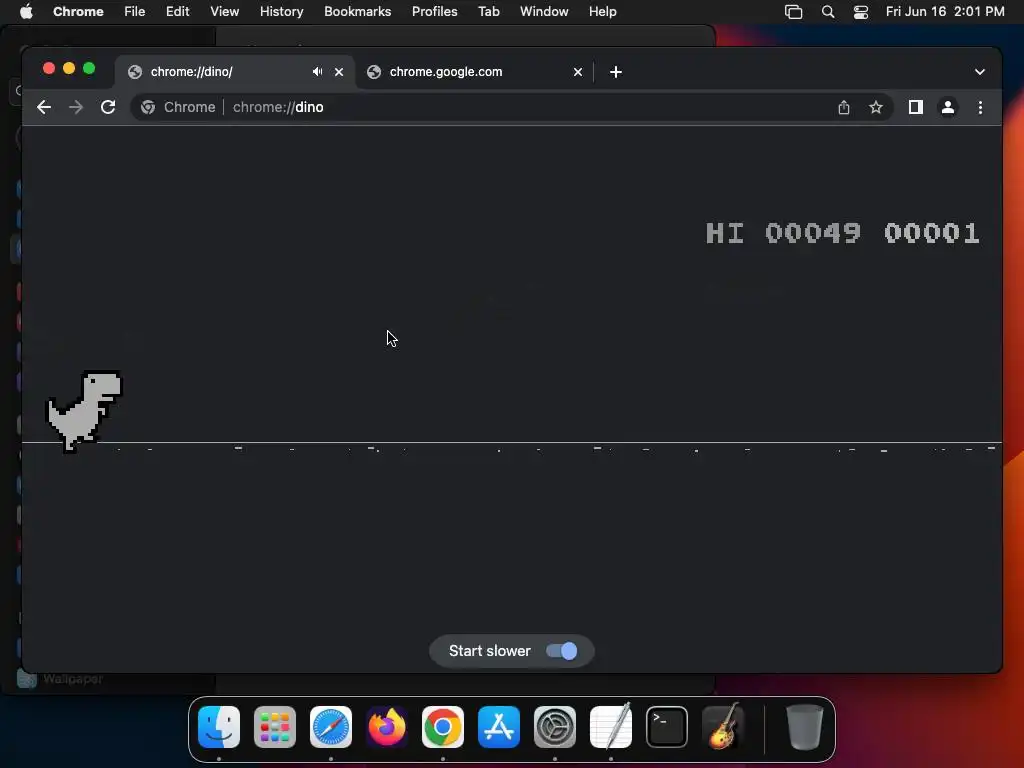Open the Help menu
The image size is (1024, 768).
pyautogui.click(x=602, y=12)
